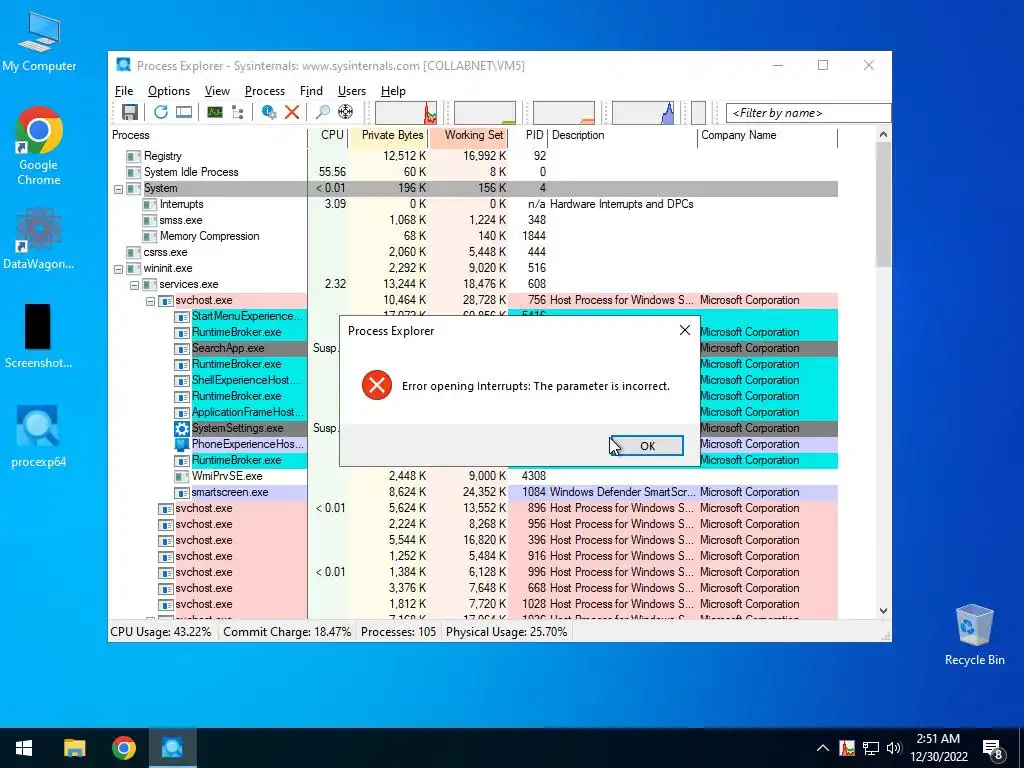Select the svchost.exe row with PID 896
Viewport: 1024px width, 768px height.
[473, 508]
